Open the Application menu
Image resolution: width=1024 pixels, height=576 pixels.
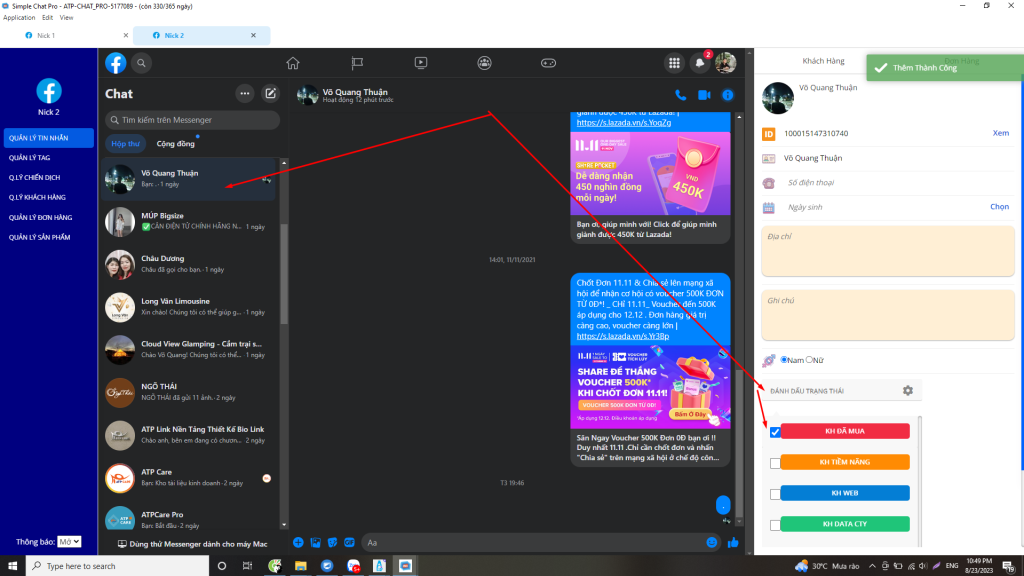coord(19,18)
